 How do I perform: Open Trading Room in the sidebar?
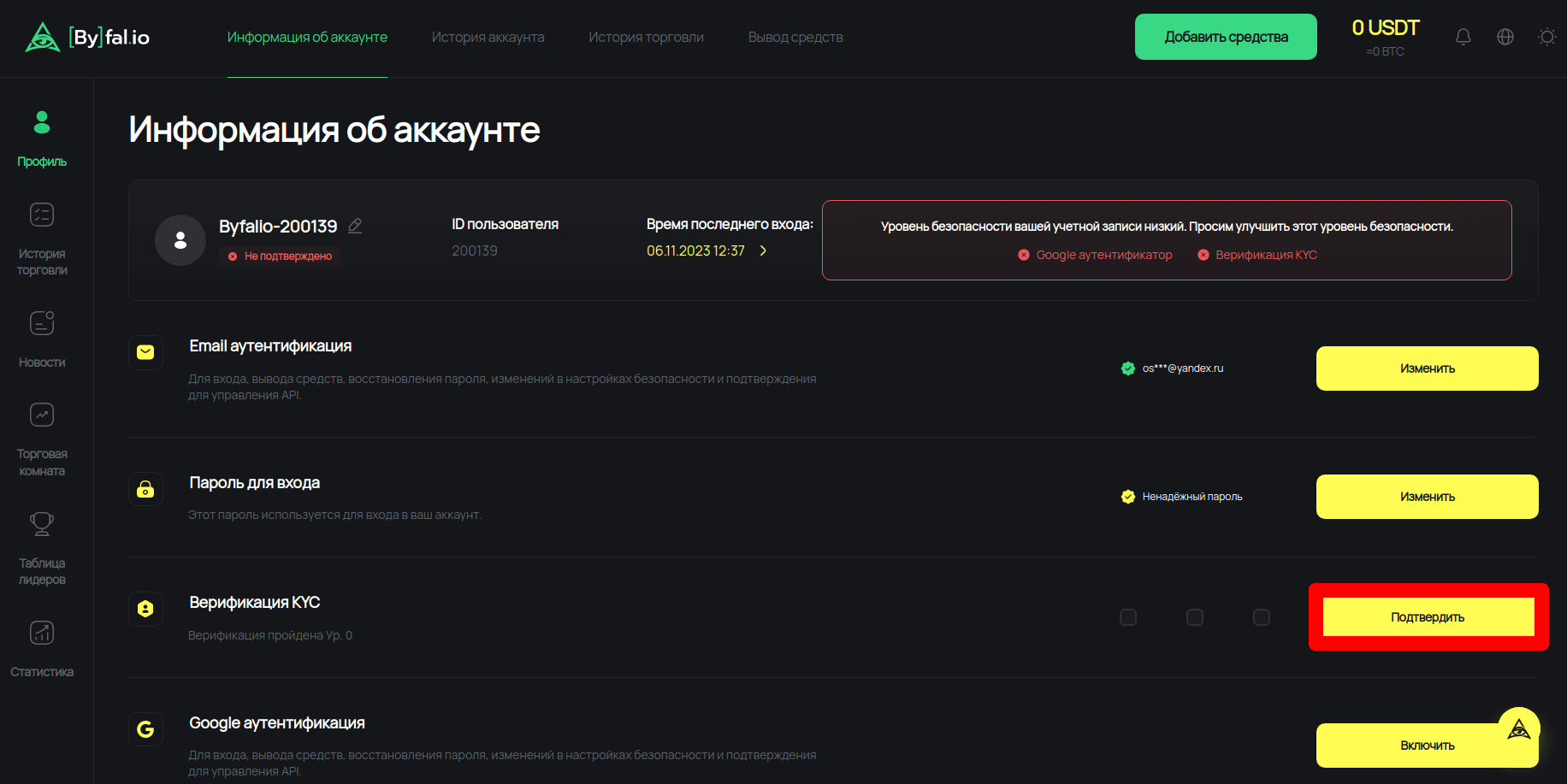point(41,416)
